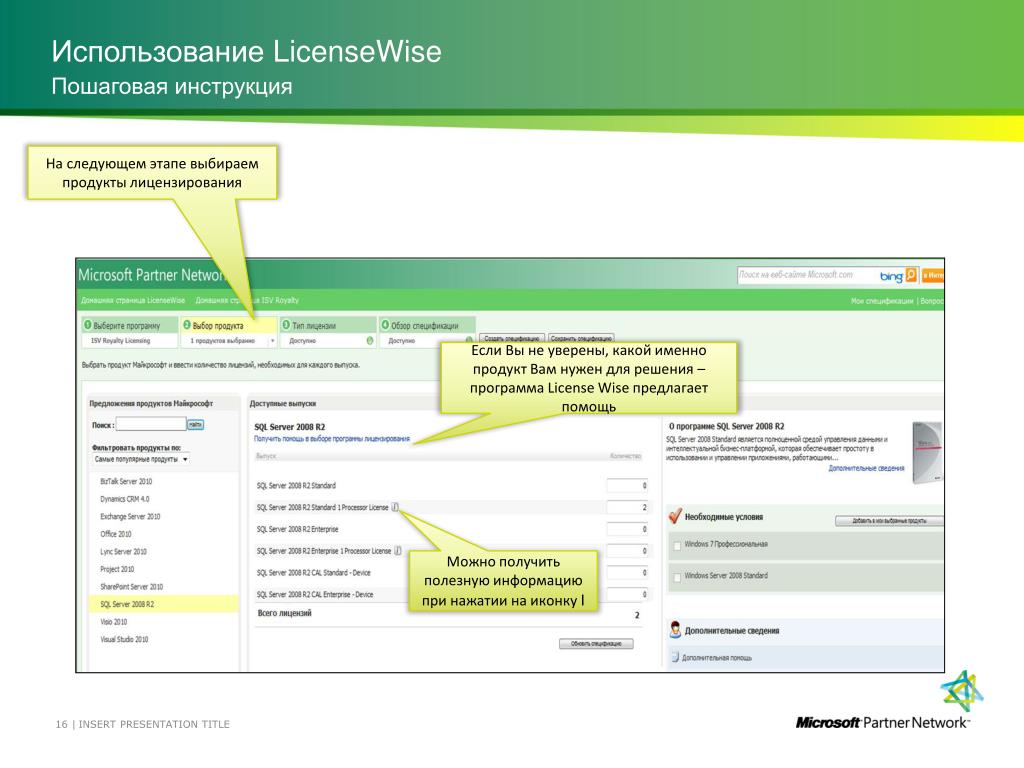Click the red checkmark icon by Необходимые условия
1024x768 pixels.
click(x=675, y=516)
